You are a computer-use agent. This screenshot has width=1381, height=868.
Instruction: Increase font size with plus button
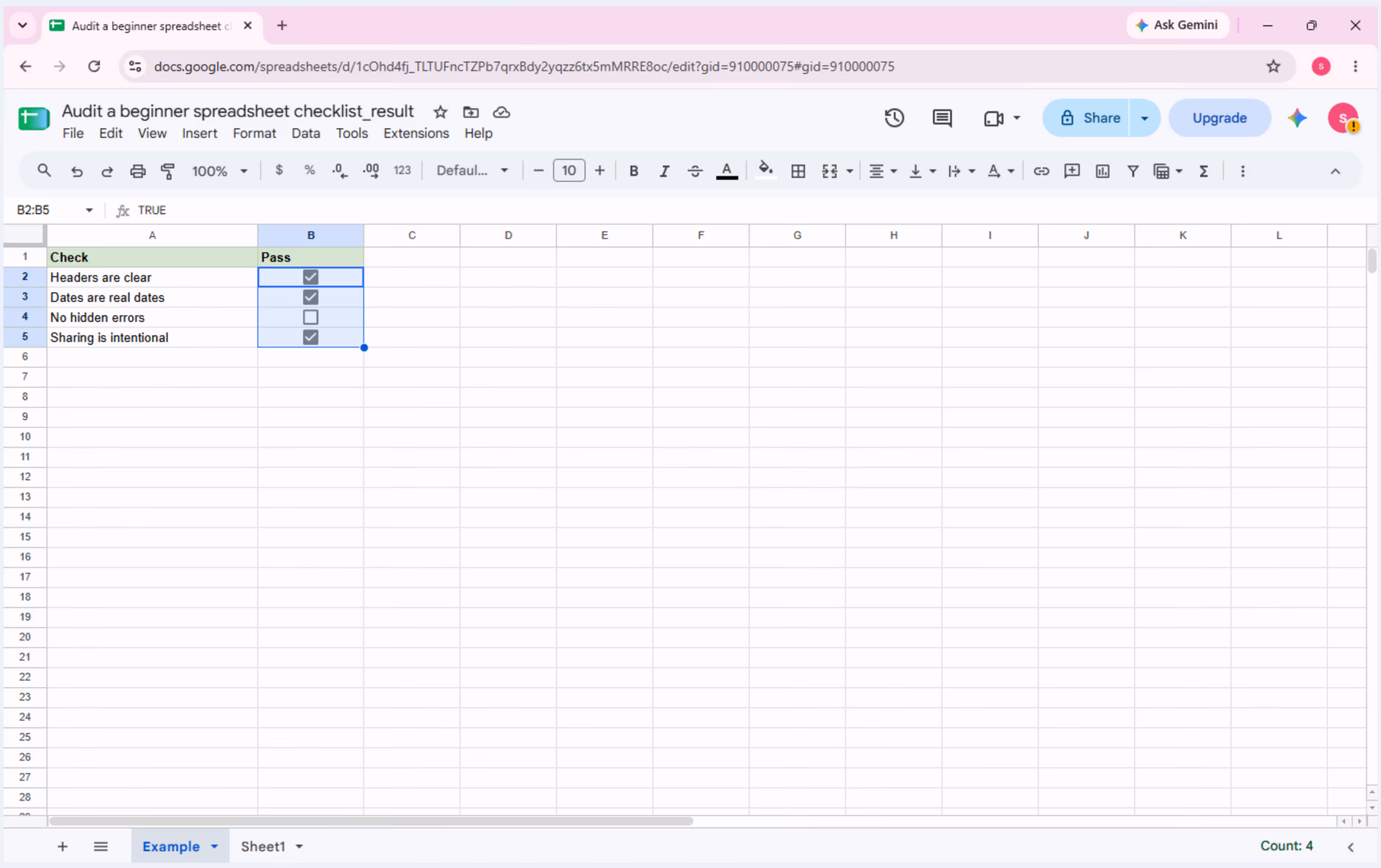600,170
